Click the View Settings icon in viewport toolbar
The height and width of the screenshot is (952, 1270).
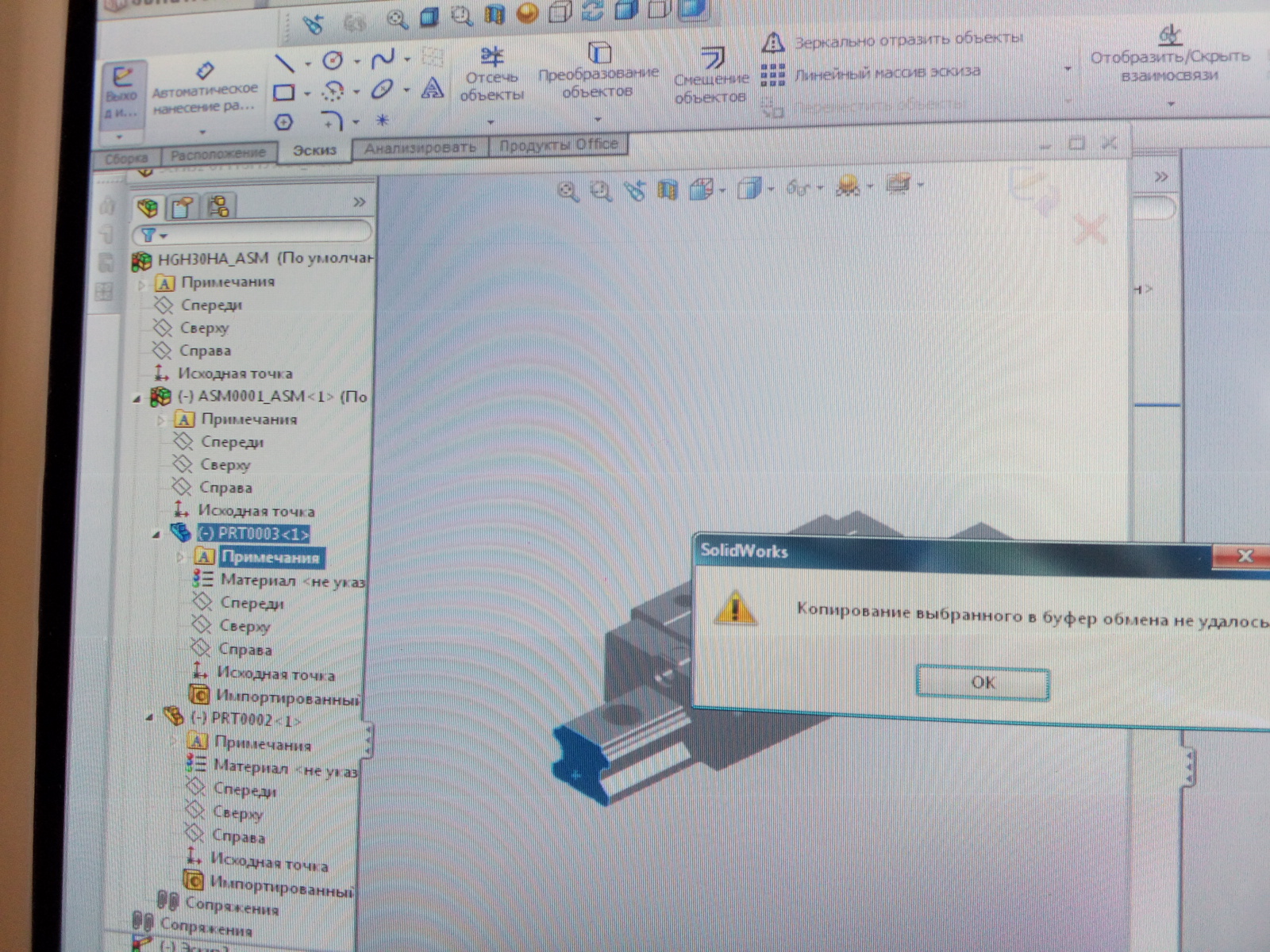tap(898, 184)
